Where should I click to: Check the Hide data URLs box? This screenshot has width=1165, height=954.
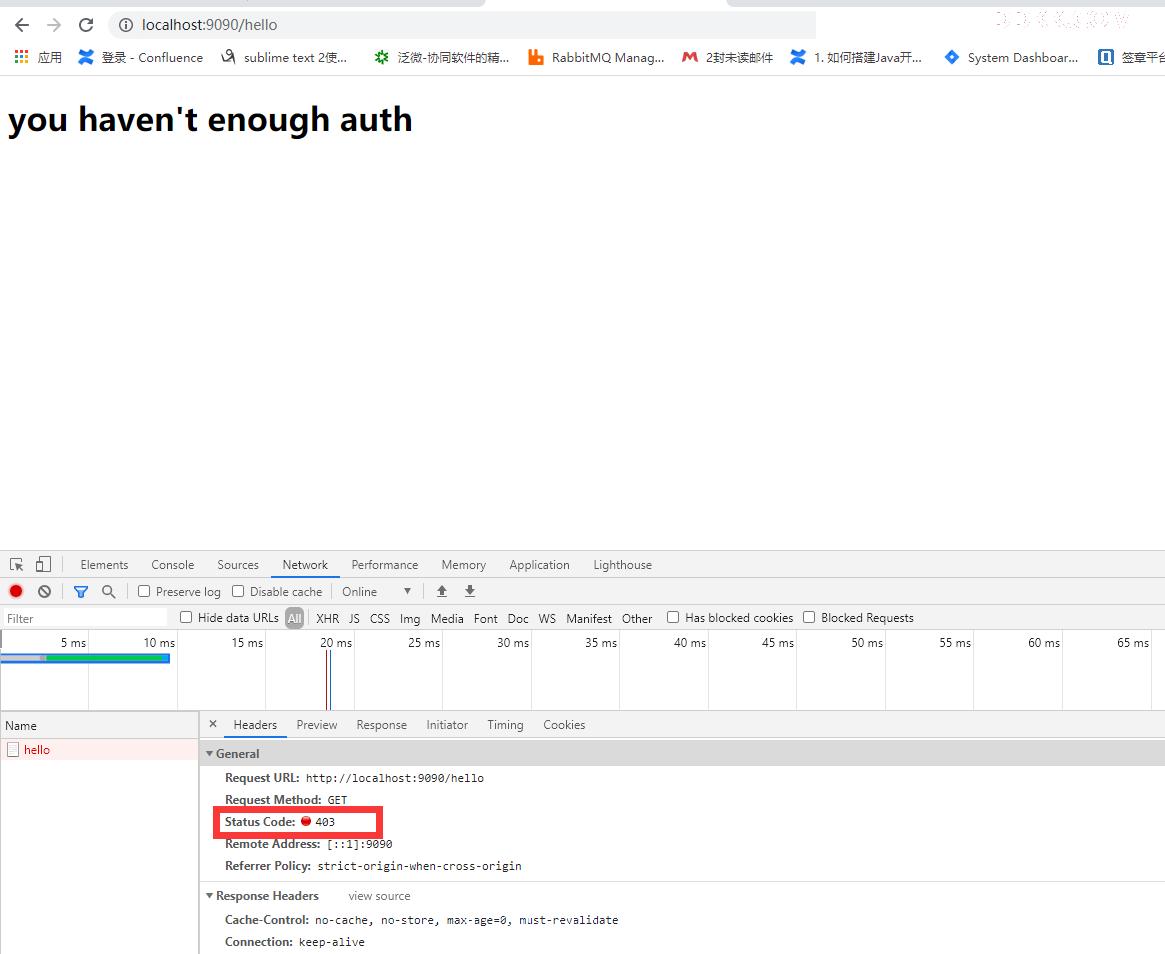coord(186,617)
